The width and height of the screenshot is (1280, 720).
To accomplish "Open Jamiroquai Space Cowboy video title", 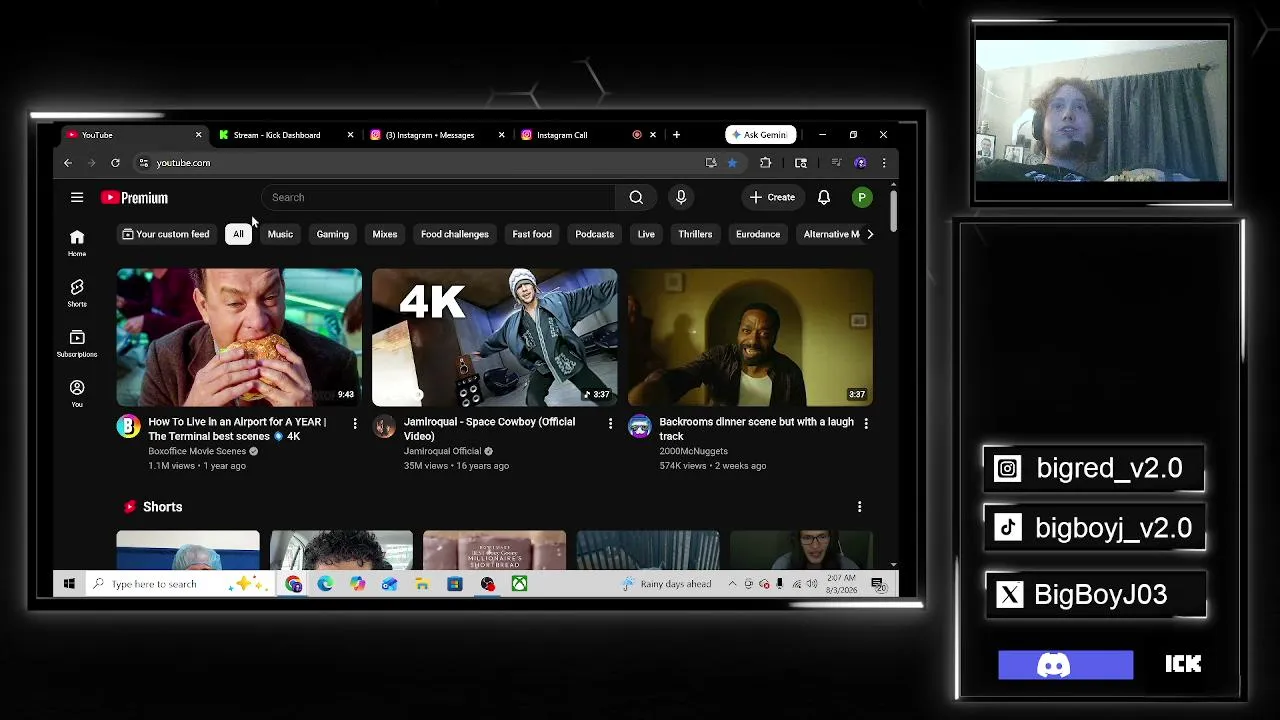I will 490,429.
